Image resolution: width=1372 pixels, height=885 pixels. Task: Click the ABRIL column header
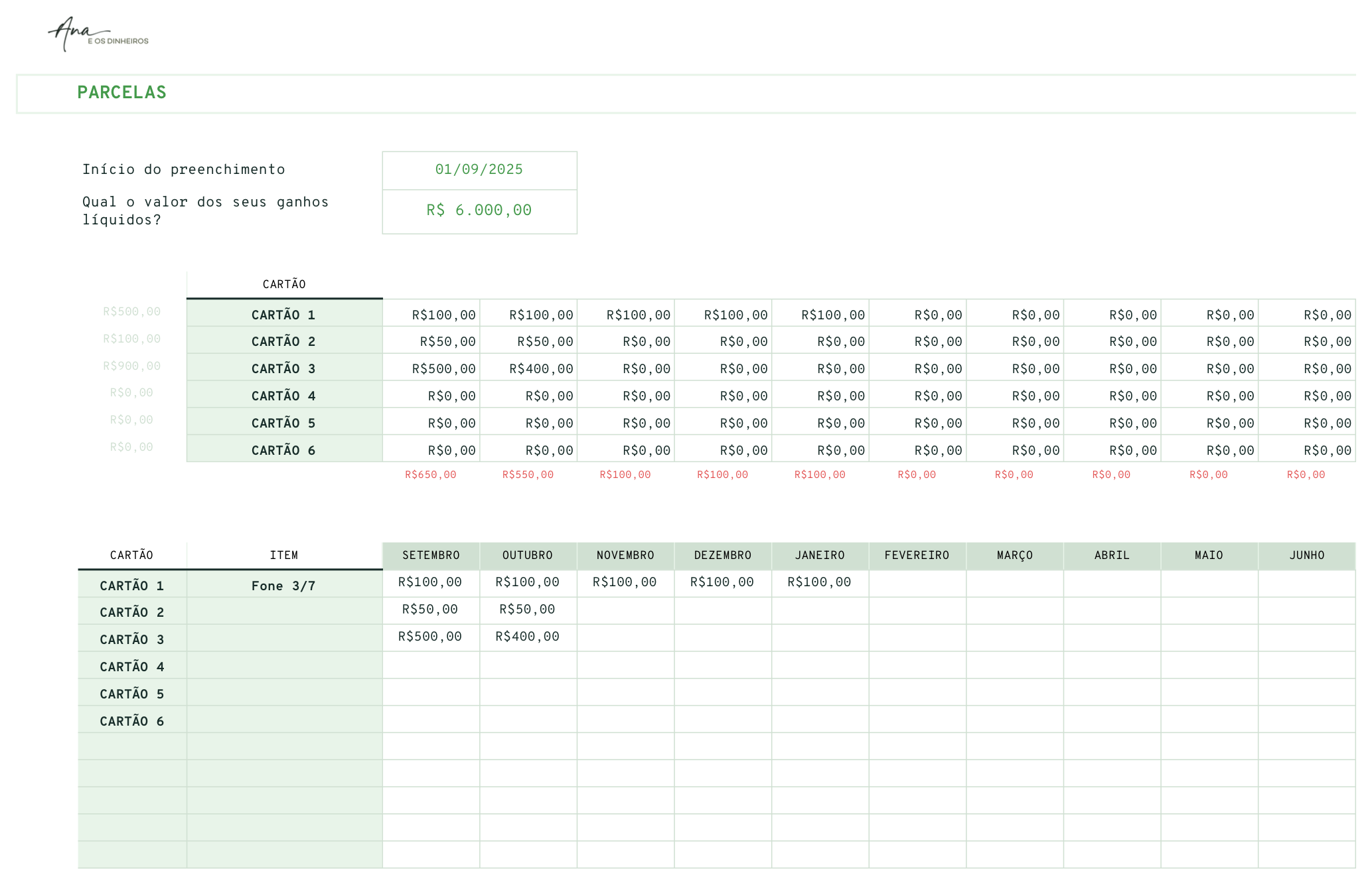[x=1112, y=556]
